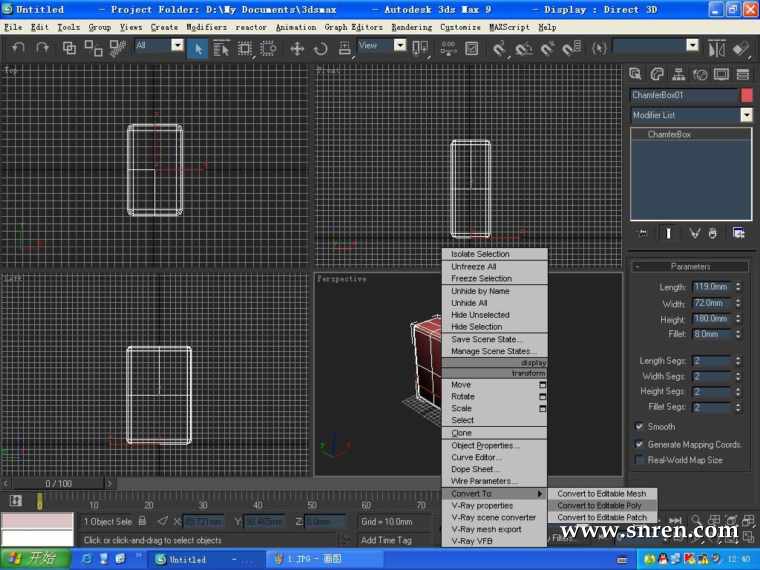
Task: Click the time slider 0 / 100
Action: [59, 483]
